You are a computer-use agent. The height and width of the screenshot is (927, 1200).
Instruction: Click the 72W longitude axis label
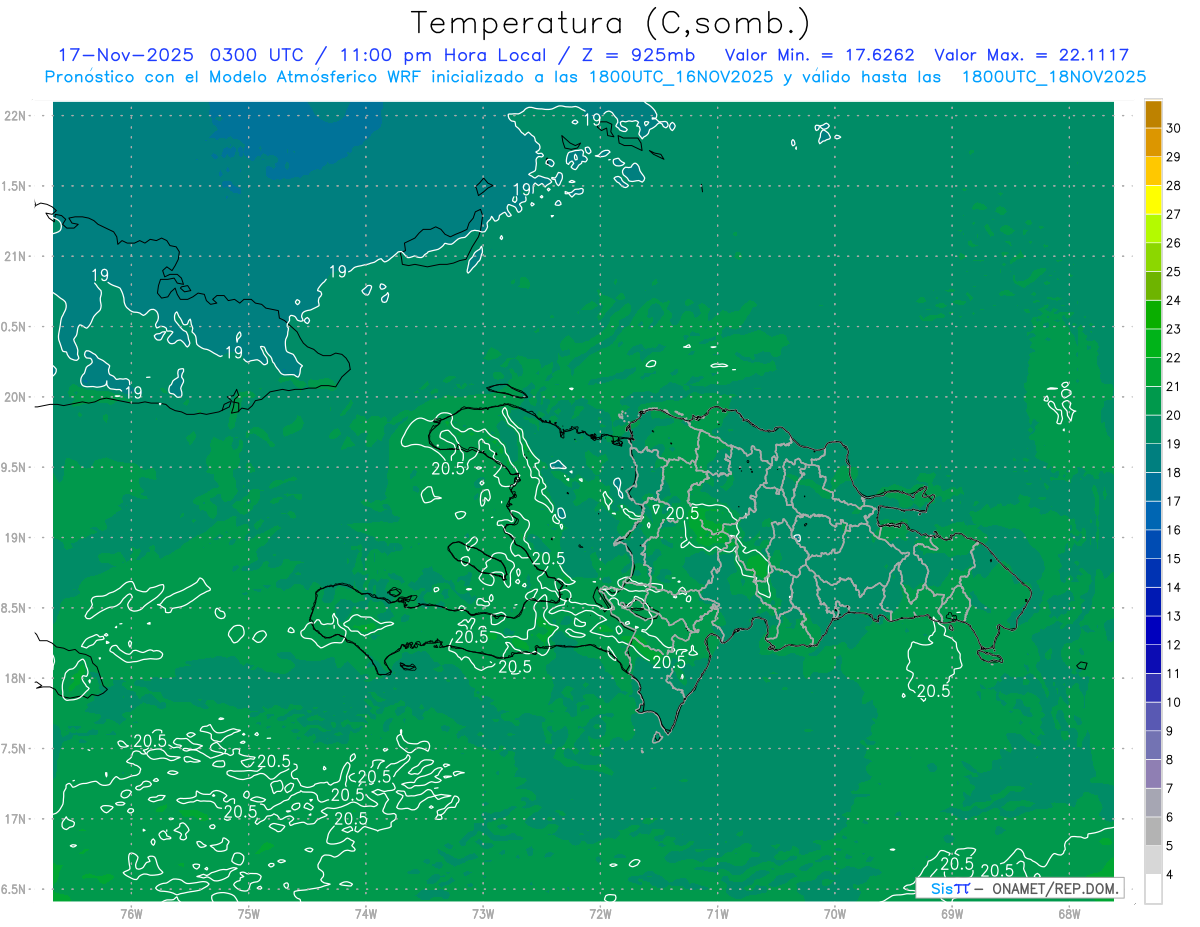600,914
